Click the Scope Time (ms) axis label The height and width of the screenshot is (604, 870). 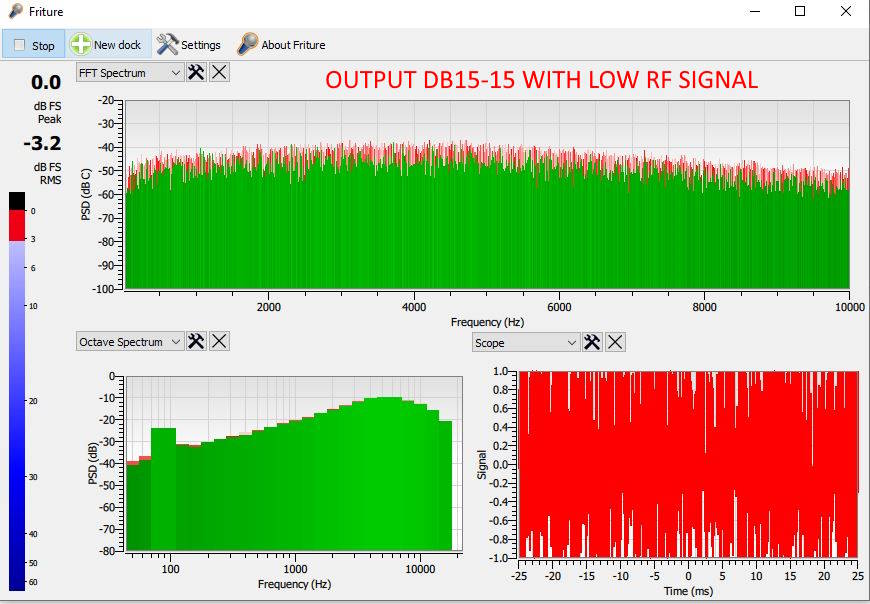(x=689, y=591)
